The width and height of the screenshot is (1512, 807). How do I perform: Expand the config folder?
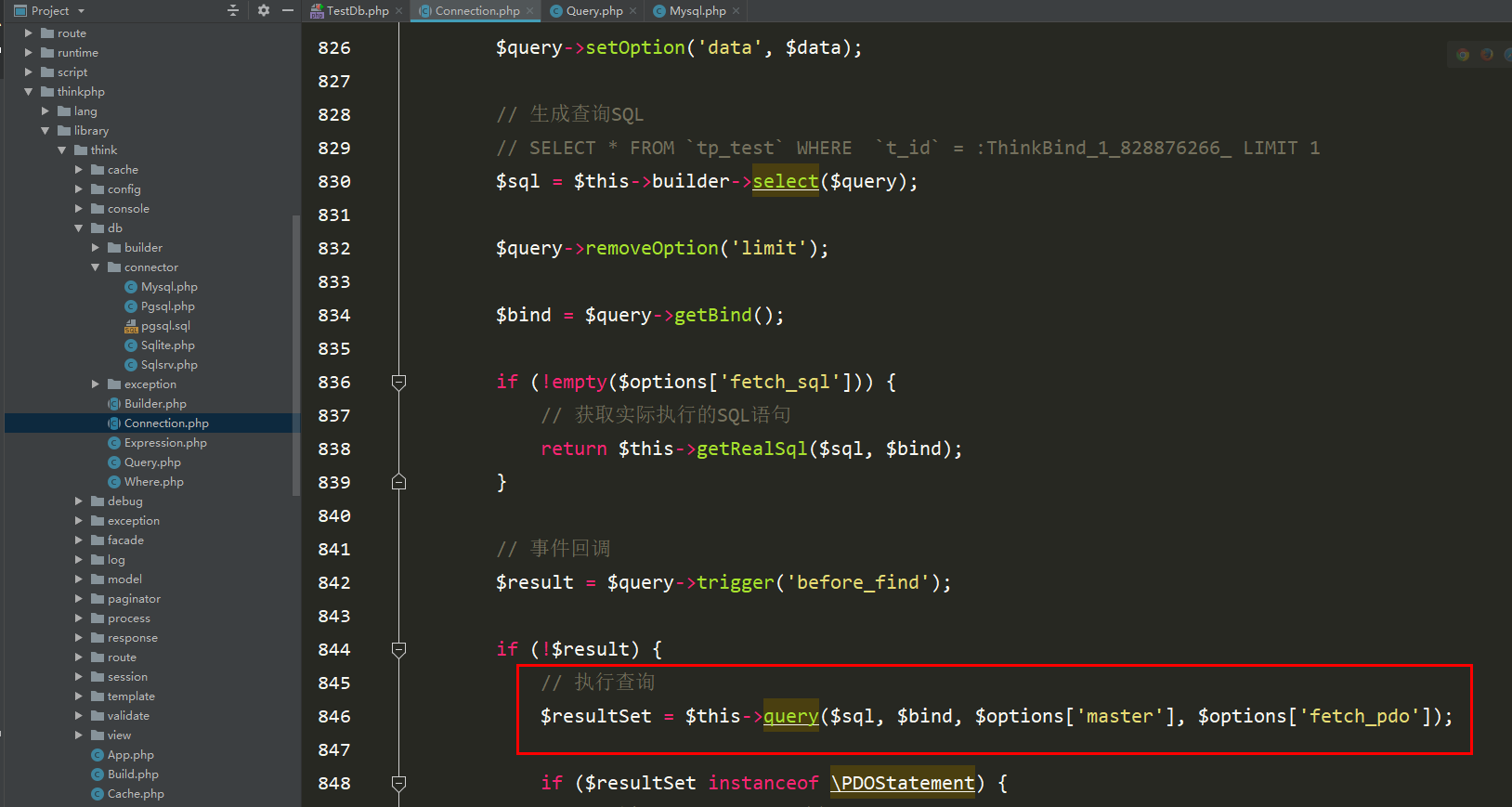tap(78, 189)
